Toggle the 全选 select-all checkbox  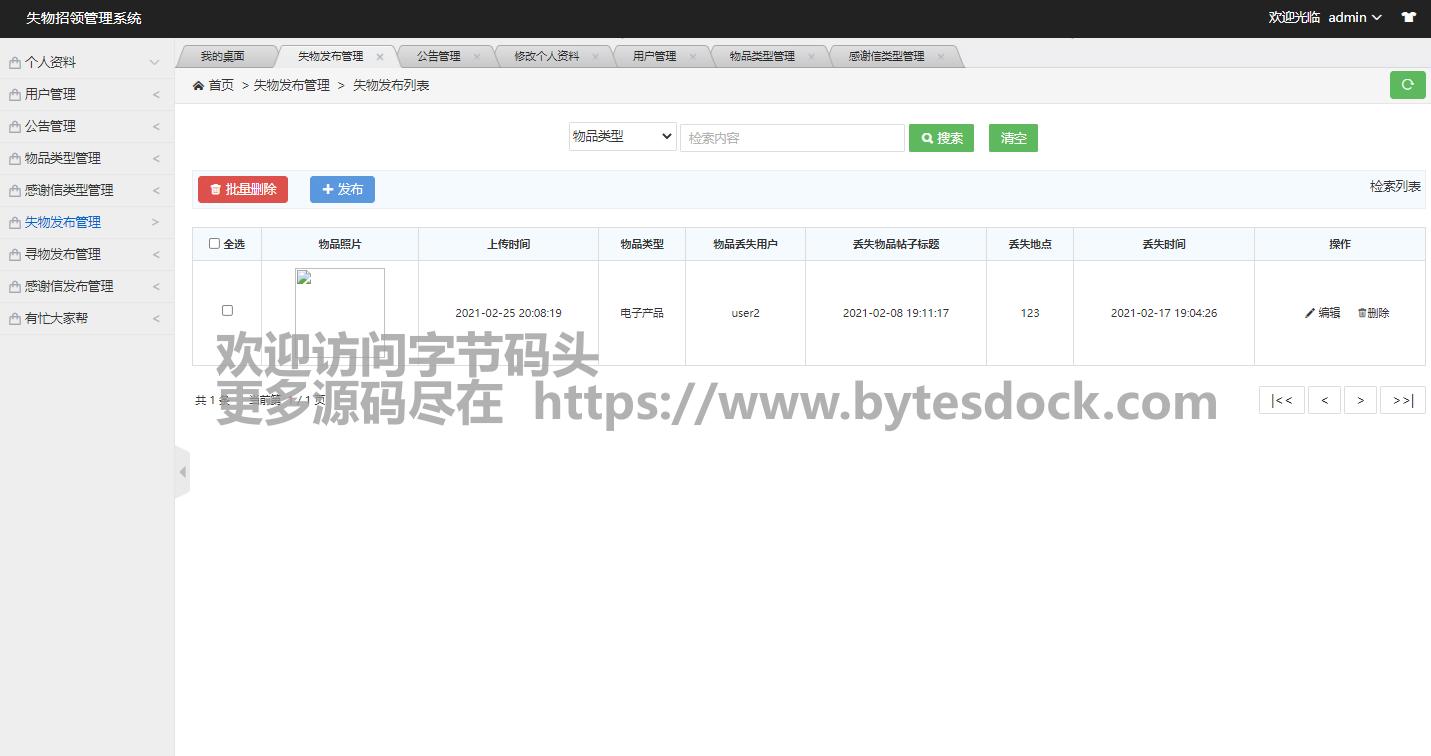pos(214,244)
